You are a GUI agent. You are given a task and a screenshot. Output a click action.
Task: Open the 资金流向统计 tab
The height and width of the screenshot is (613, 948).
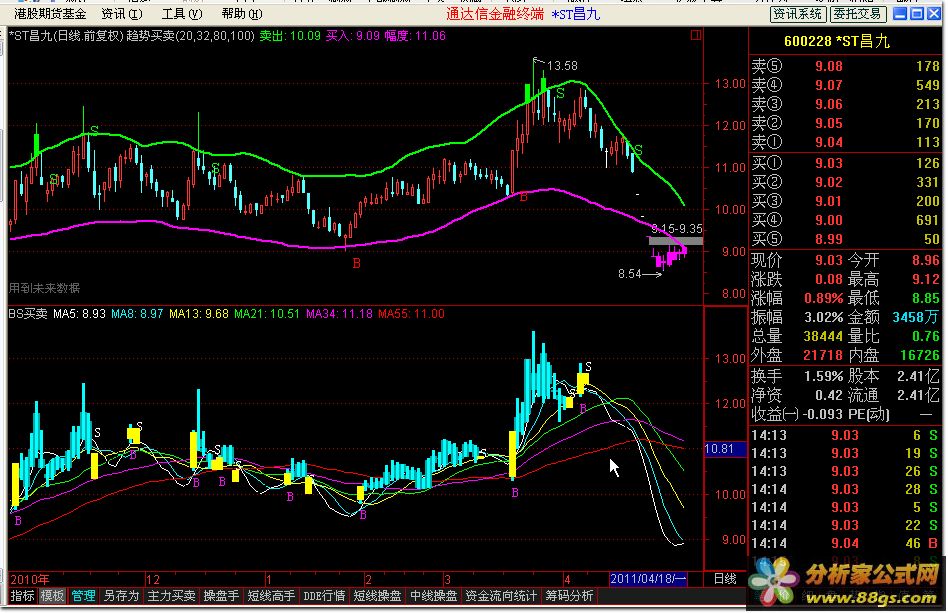[501, 596]
